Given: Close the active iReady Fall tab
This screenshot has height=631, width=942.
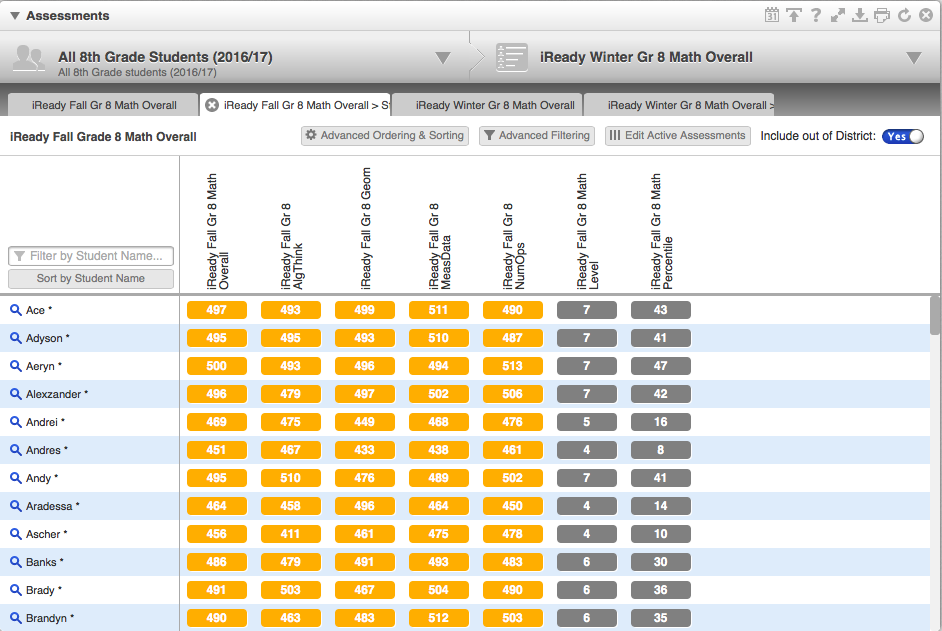Looking at the screenshot, I should [x=211, y=105].
